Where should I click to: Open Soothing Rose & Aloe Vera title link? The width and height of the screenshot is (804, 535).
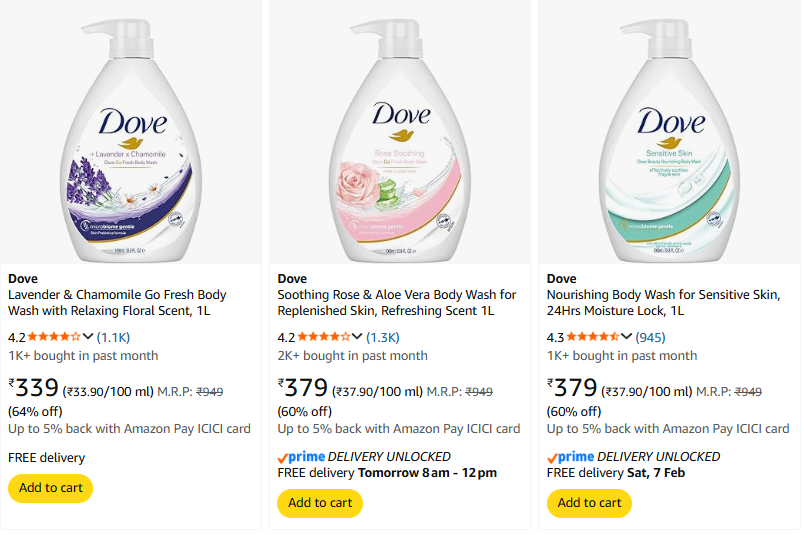tap(396, 303)
